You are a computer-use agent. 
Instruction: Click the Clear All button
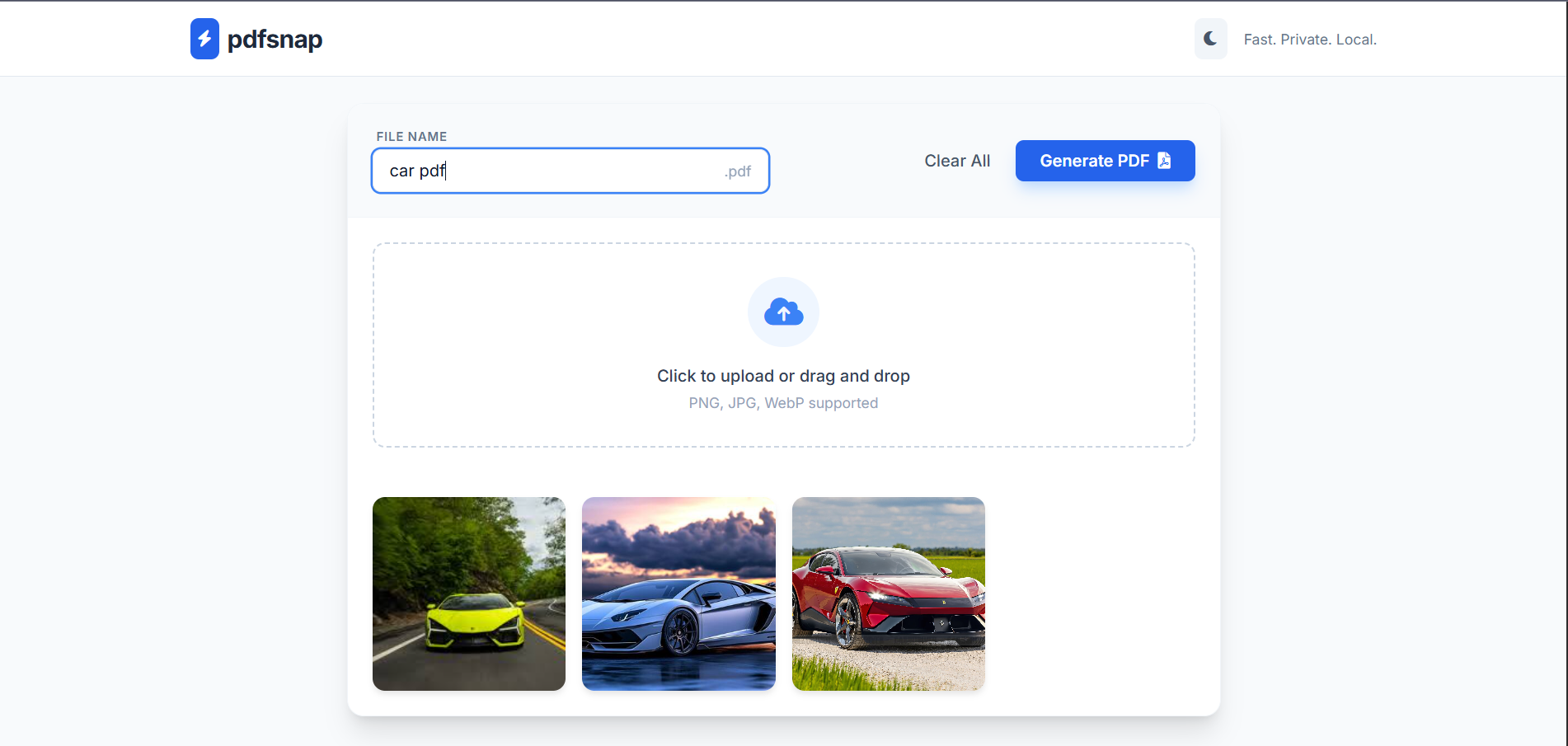[x=957, y=161]
